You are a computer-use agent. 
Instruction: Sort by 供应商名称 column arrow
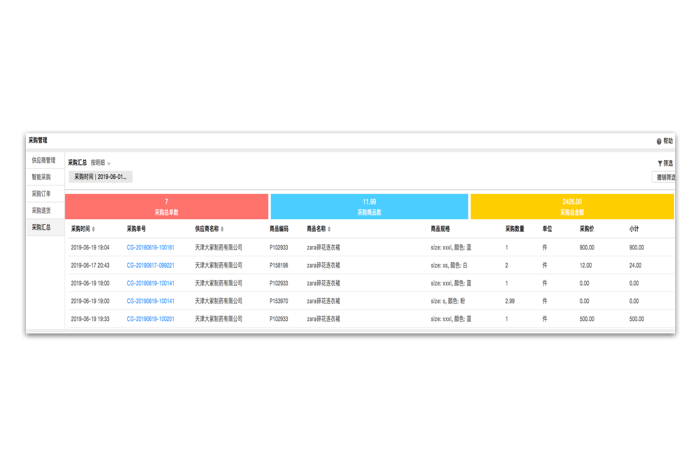222,229
